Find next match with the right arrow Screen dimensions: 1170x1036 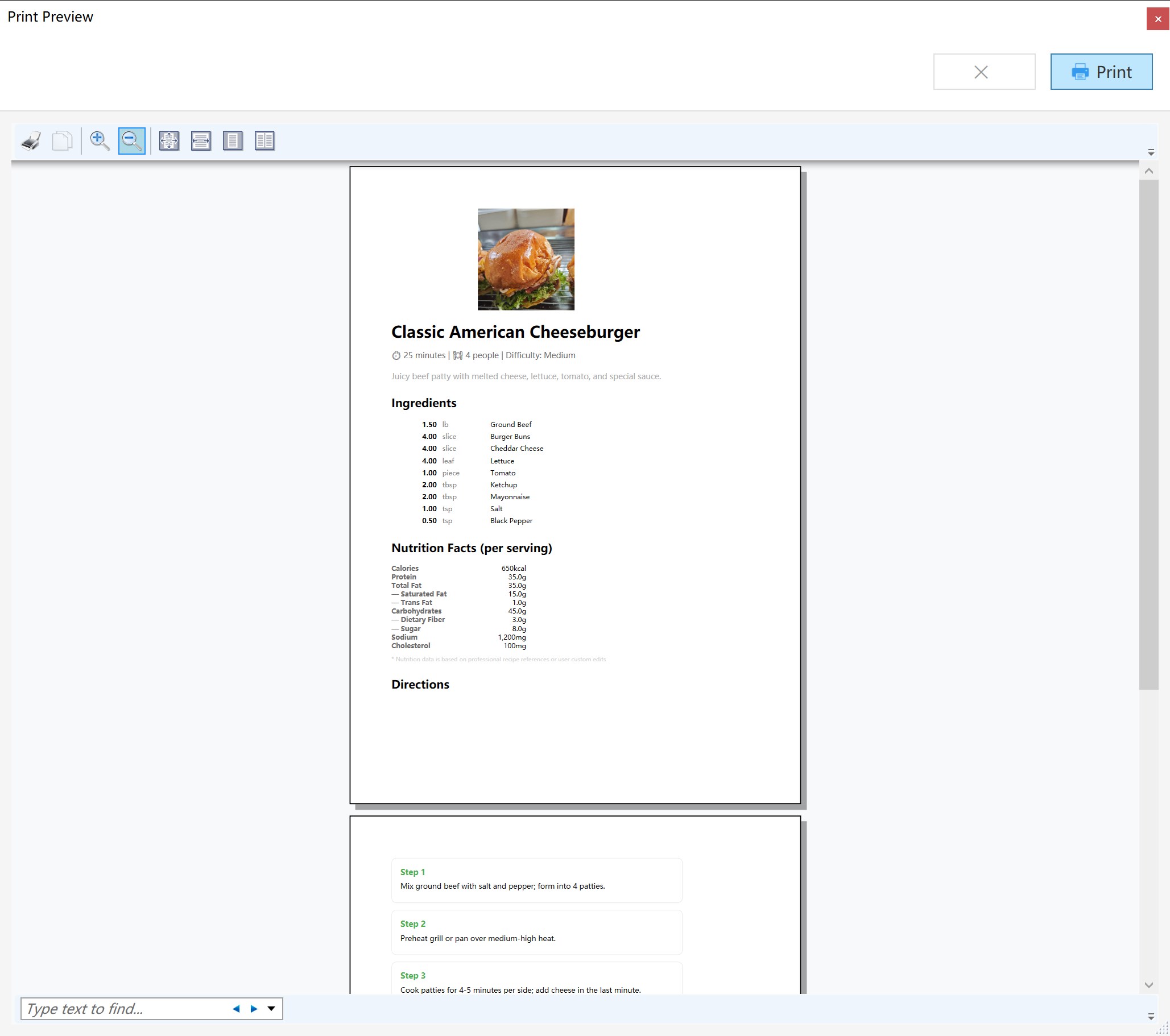pyautogui.click(x=254, y=1009)
